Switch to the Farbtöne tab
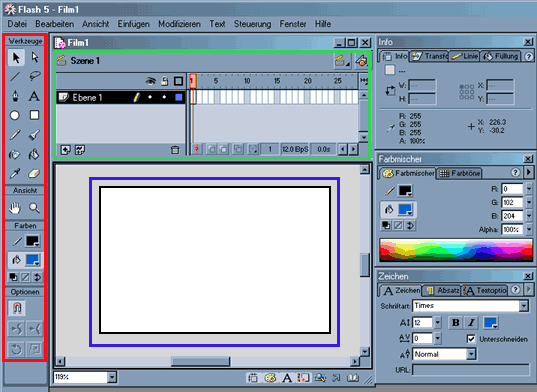537x392 pixels. (460, 173)
